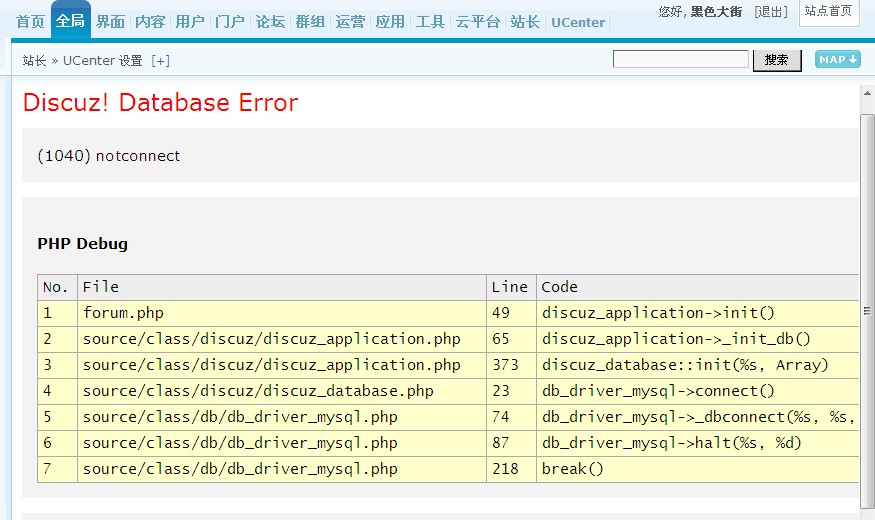The height and width of the screenshot is (520, 875).
Task: Click into the admin search field
Action: coord(680,59)
